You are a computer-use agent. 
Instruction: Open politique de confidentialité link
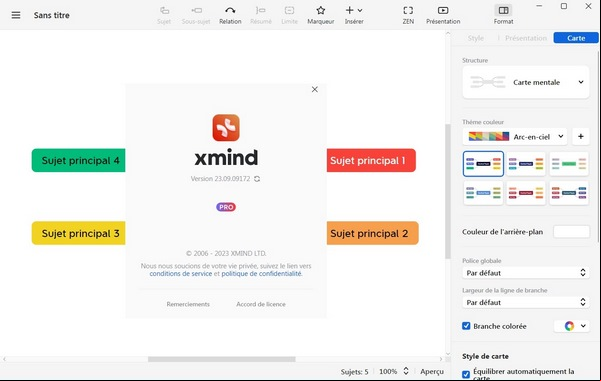(261, 274)
